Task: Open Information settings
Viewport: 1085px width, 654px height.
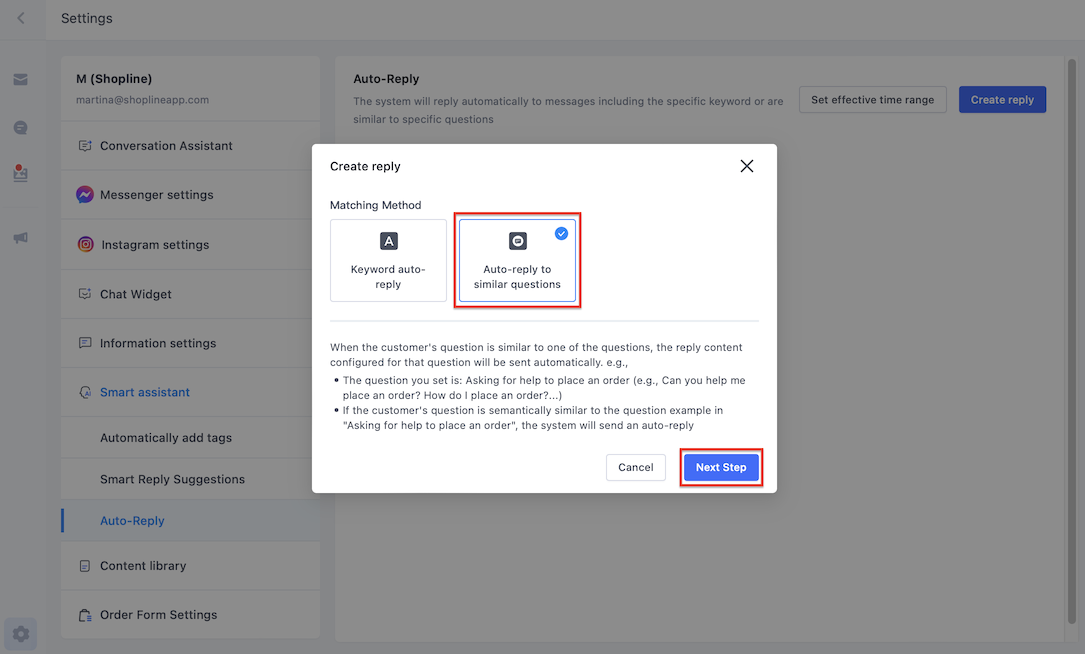Action: [x=190, y=343]
